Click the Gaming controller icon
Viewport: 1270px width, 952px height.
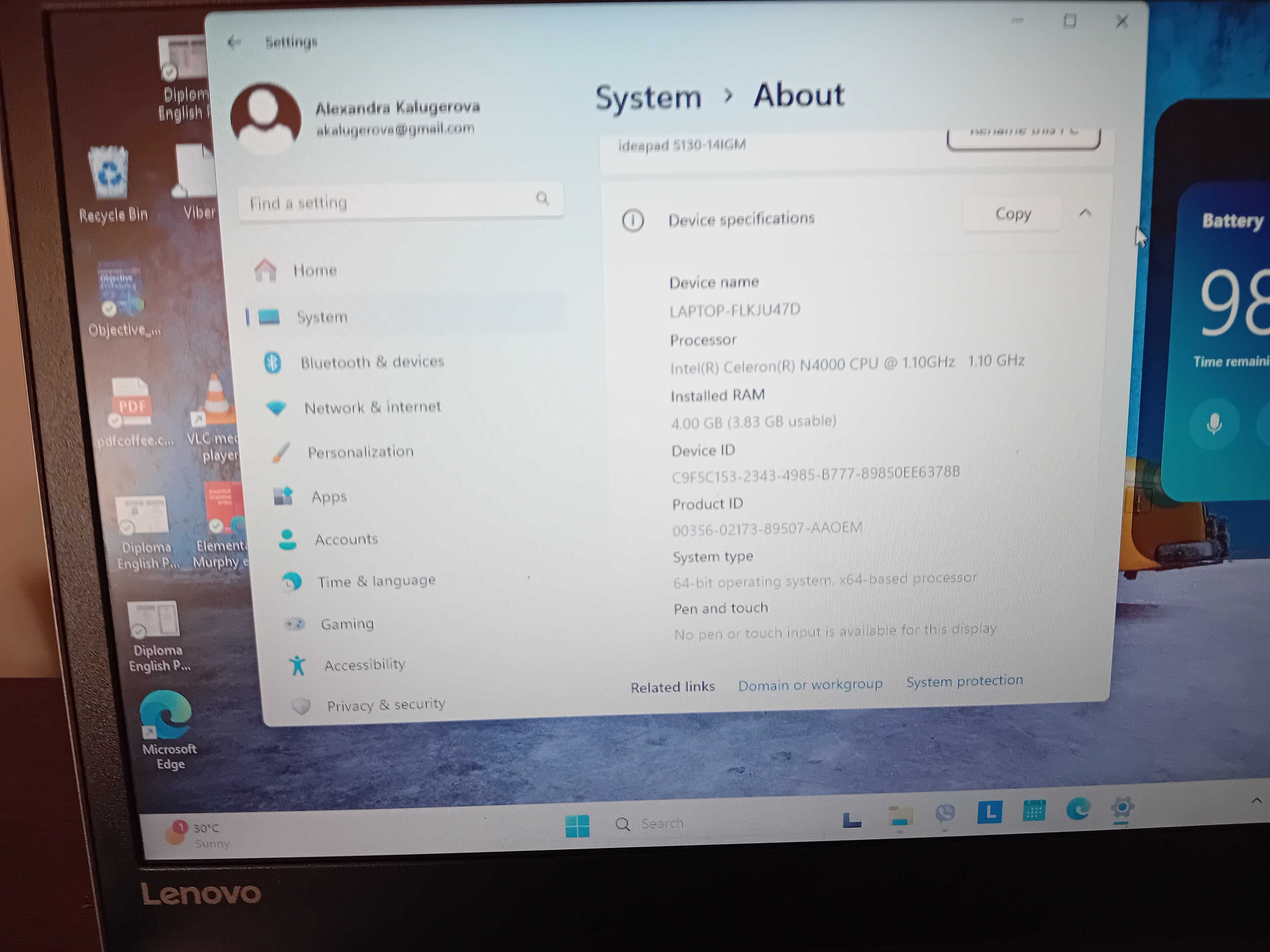[295, 624]
